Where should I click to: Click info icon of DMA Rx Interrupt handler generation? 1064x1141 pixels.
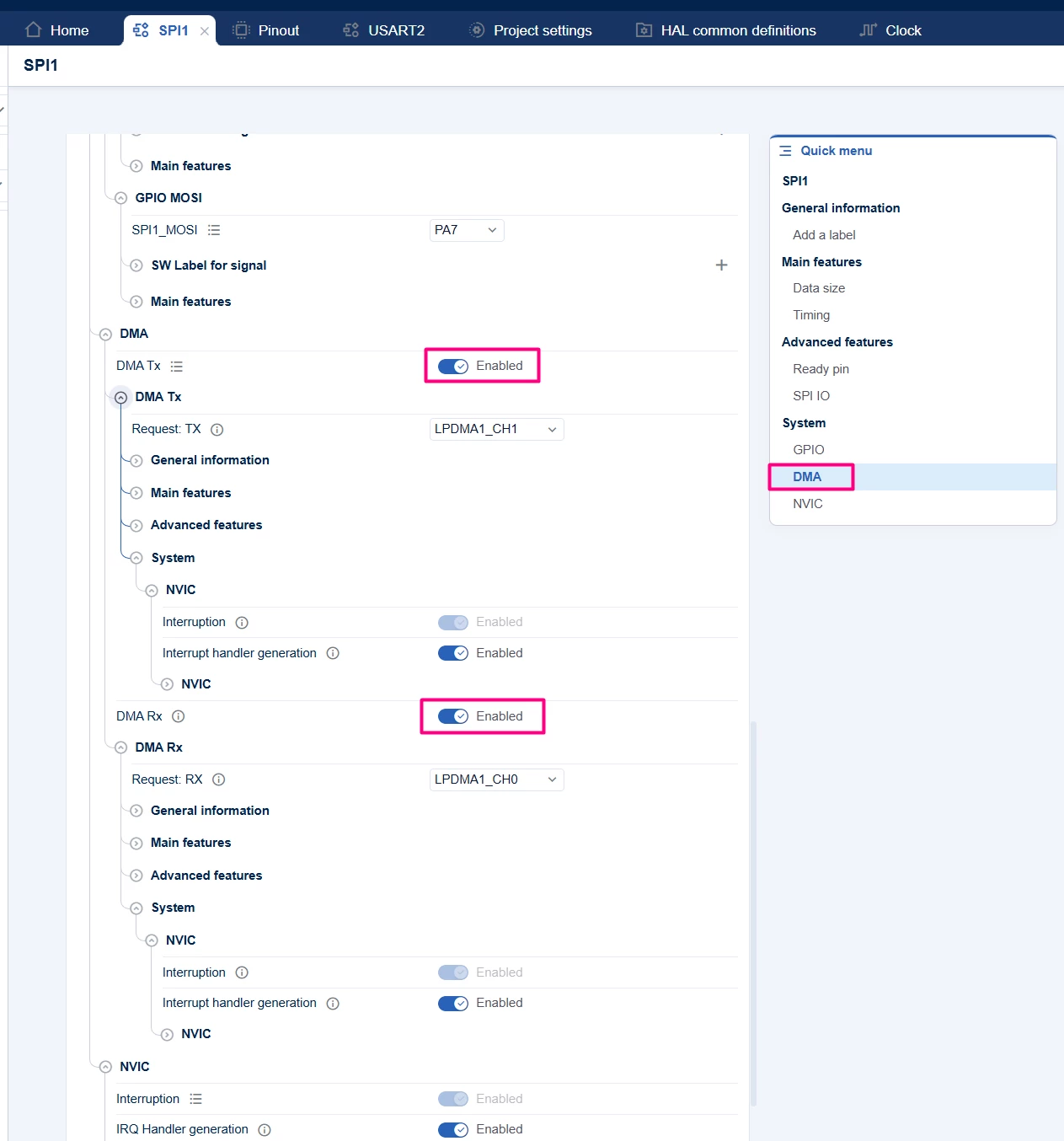pos(333,1004)
